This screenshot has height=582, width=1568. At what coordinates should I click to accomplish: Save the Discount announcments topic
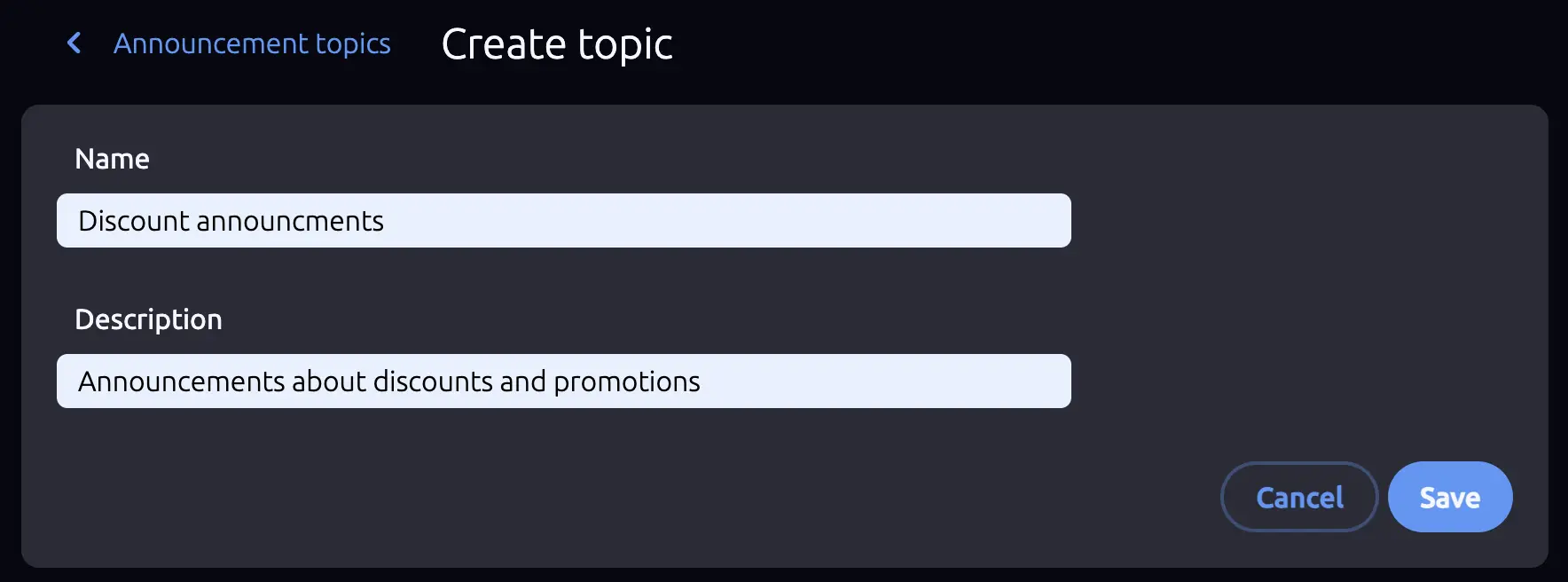click(1449, 497)
